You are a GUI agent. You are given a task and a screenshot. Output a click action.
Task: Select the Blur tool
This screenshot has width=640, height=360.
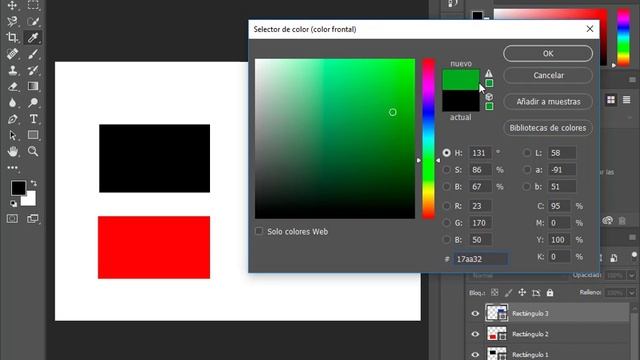12,102
